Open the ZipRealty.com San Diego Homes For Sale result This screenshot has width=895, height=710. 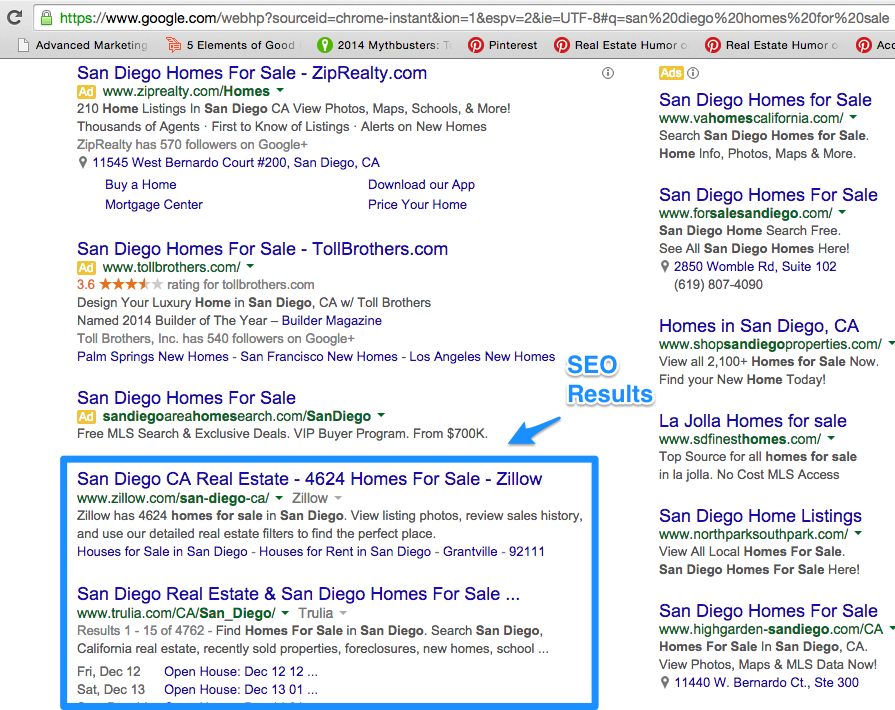pyautogui.click(x=252, y=73)
